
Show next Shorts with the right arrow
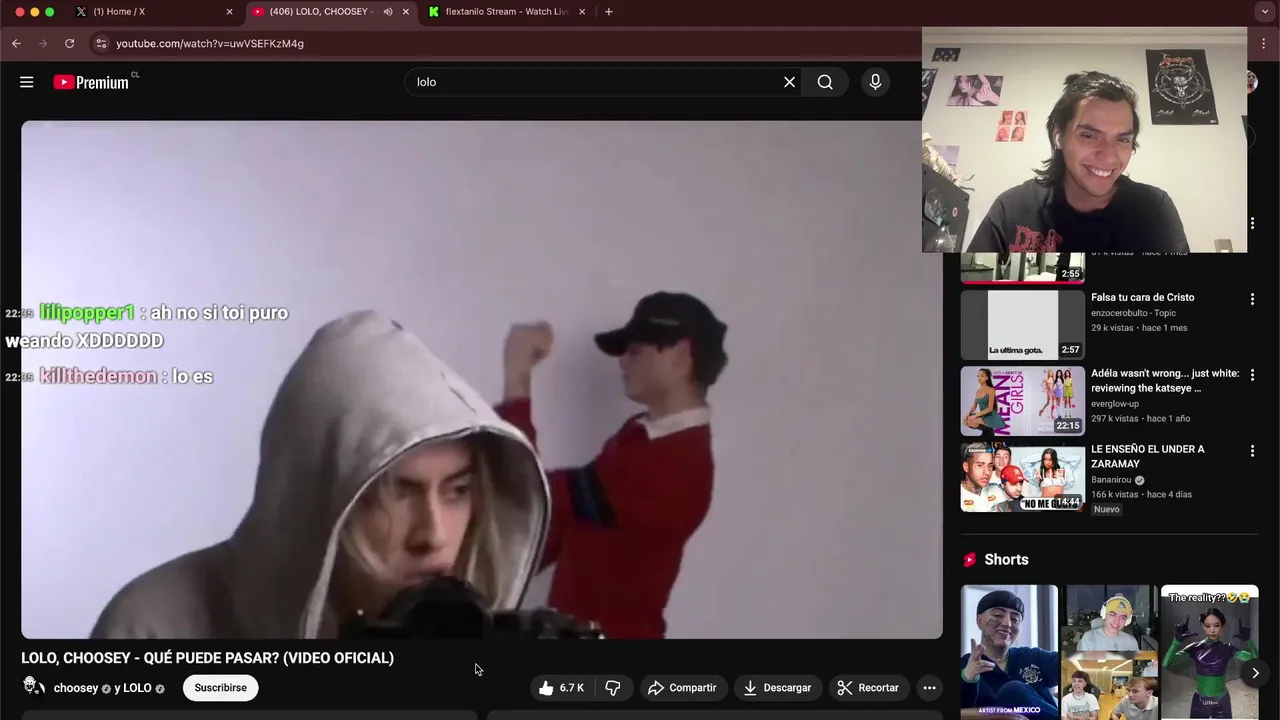(1255, 673)
